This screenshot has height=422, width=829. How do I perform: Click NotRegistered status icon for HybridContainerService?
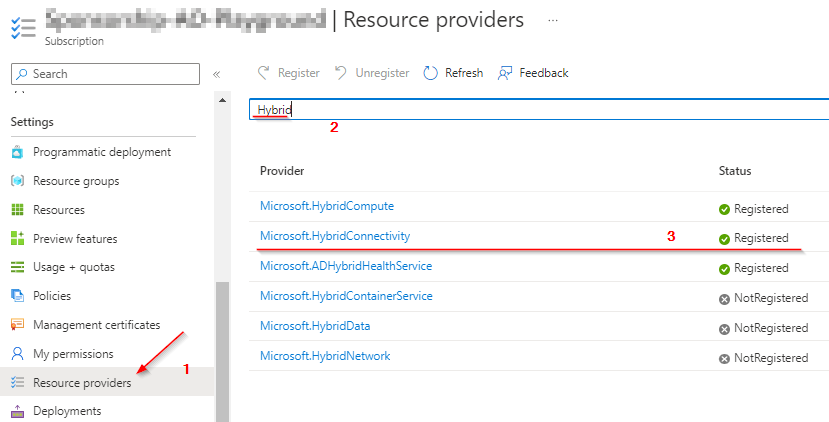click(x=724, y=299)
